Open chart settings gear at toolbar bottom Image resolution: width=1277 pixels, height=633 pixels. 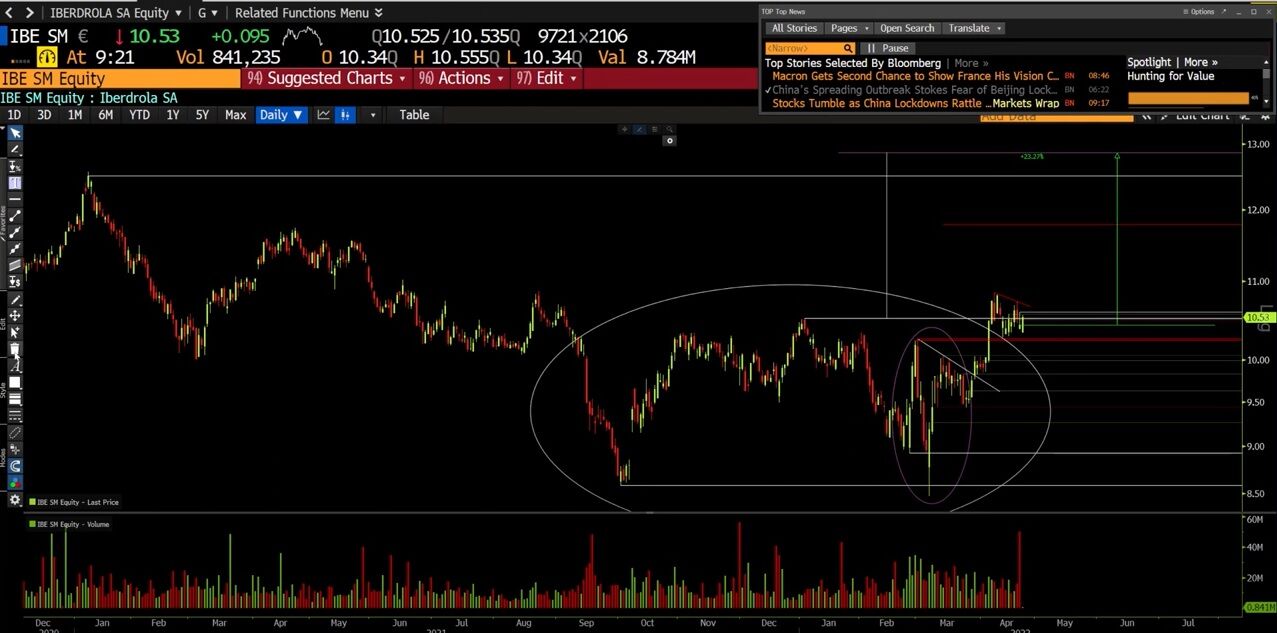click(x=15, y=500)
